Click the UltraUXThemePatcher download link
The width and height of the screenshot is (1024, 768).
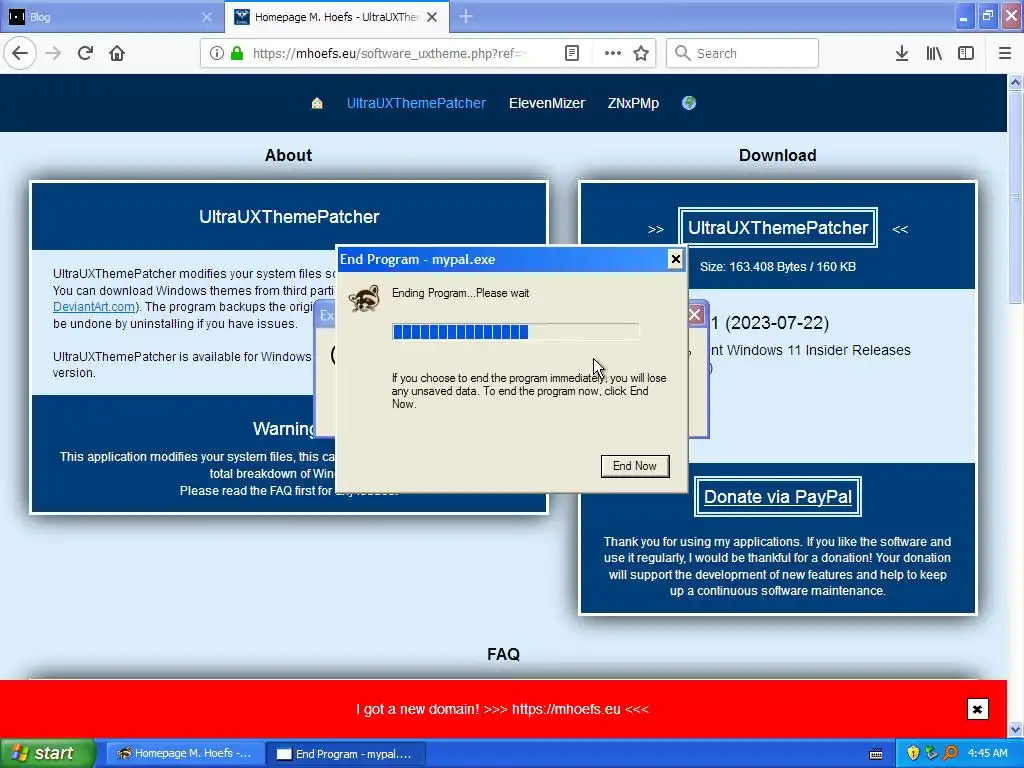click(778, 228)
